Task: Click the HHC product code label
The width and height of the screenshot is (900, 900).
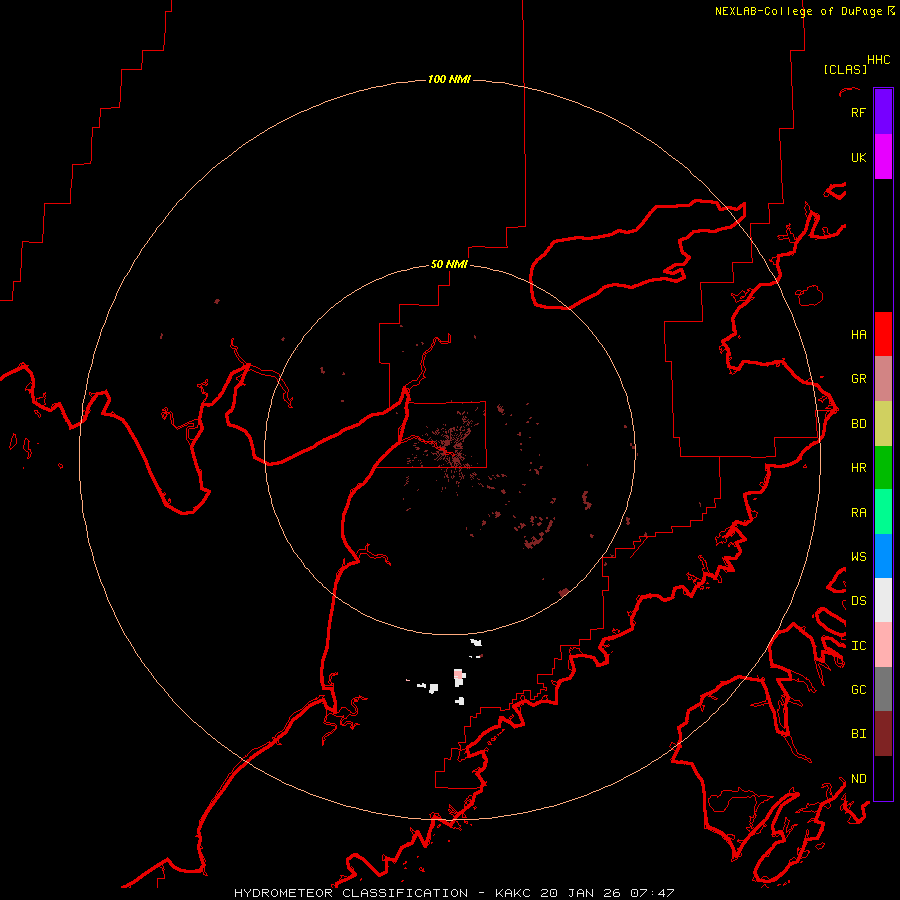Action: [x=878, y=60]
